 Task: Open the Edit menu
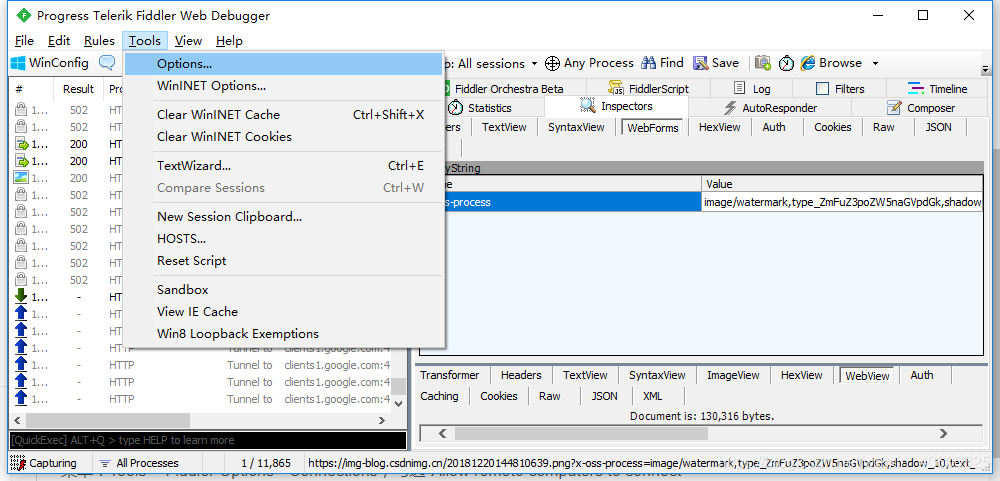pos(59,41)
